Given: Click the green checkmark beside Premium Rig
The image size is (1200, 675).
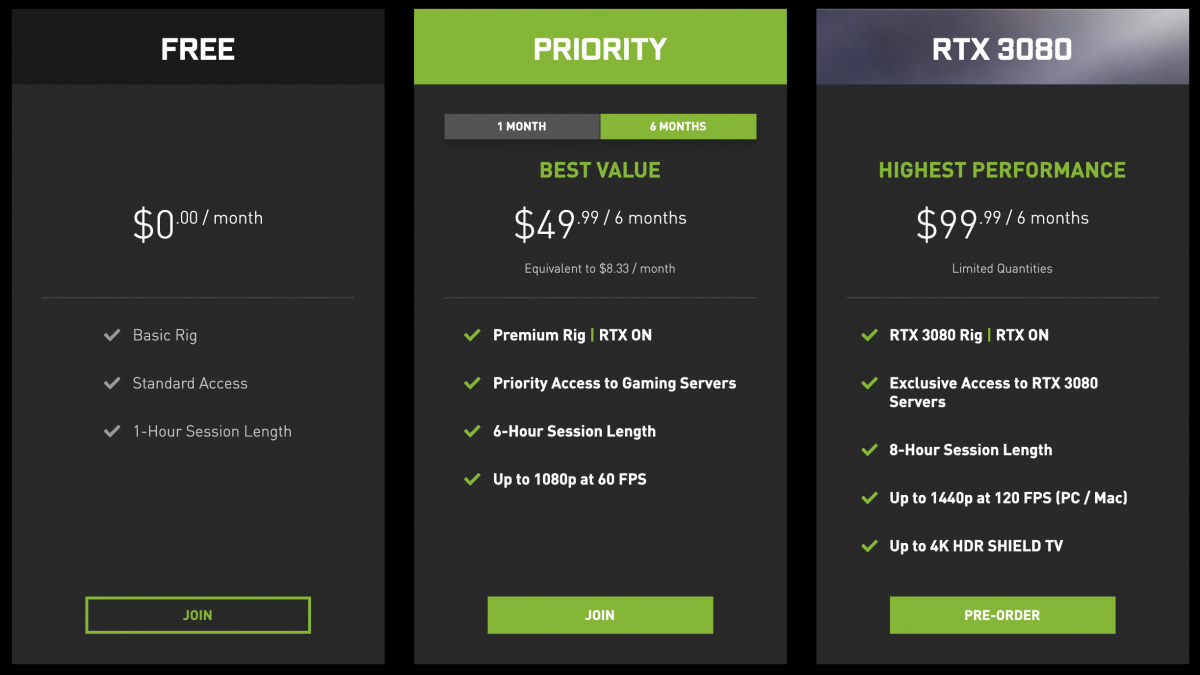Looking at the screenshot, I should click(x=472, y=335).
